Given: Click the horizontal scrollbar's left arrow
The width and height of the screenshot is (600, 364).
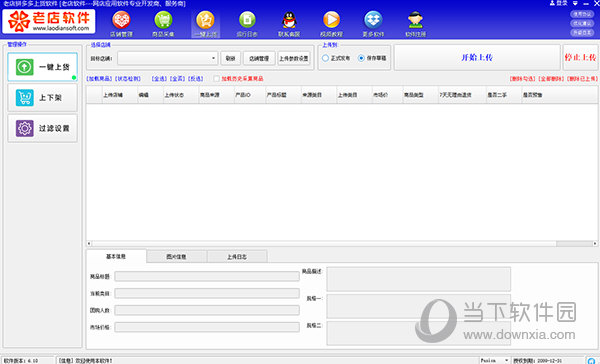Looking at the screenshot, I should 89,243.
